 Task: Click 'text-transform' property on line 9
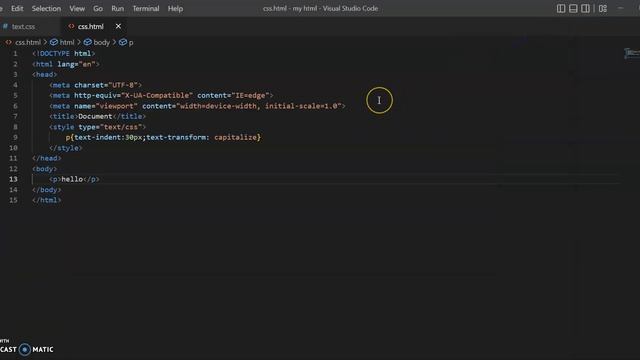pos(176,138)
